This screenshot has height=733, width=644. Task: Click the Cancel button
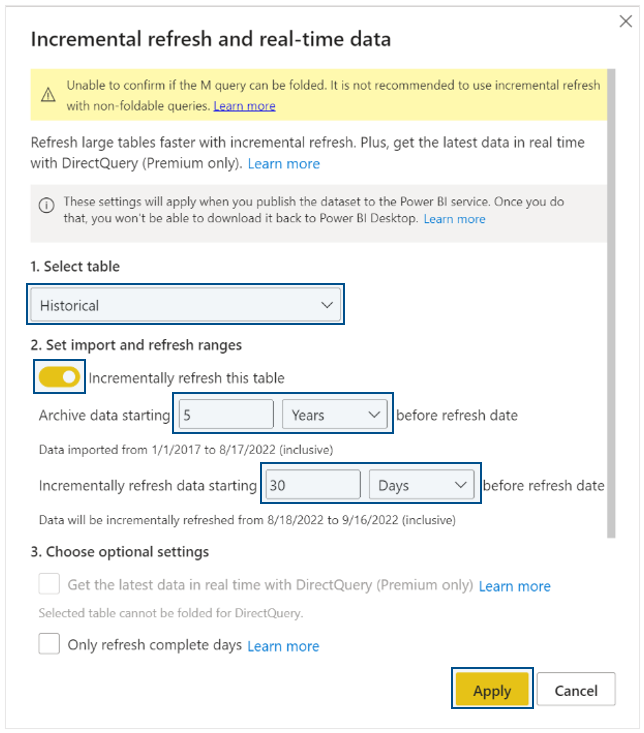click(x=576, y=689)
